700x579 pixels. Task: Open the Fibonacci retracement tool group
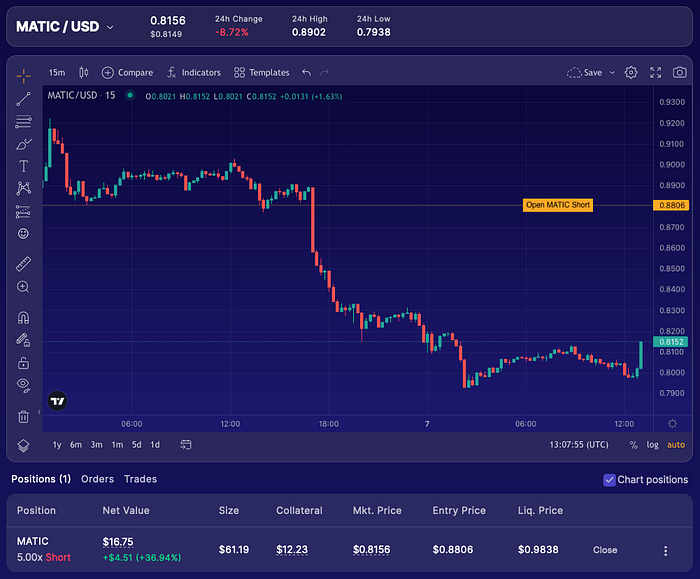click(24, 121)
